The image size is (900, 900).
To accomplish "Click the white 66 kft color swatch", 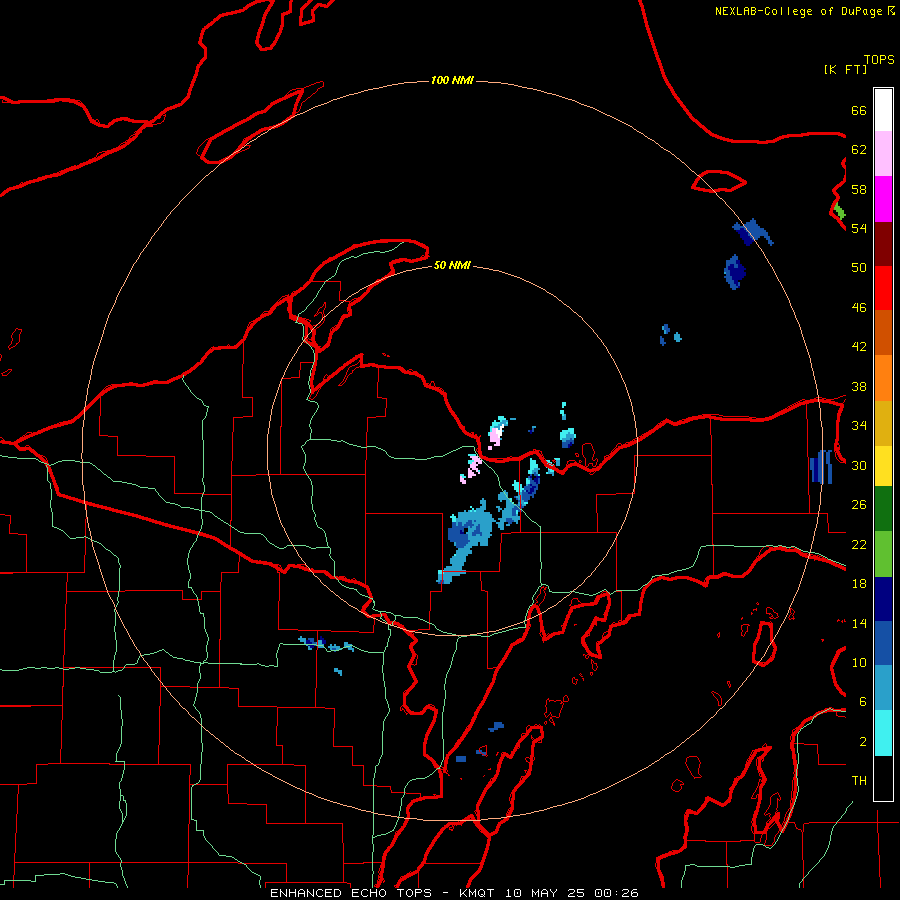I will pyautogui.click(x=883, y=110).
